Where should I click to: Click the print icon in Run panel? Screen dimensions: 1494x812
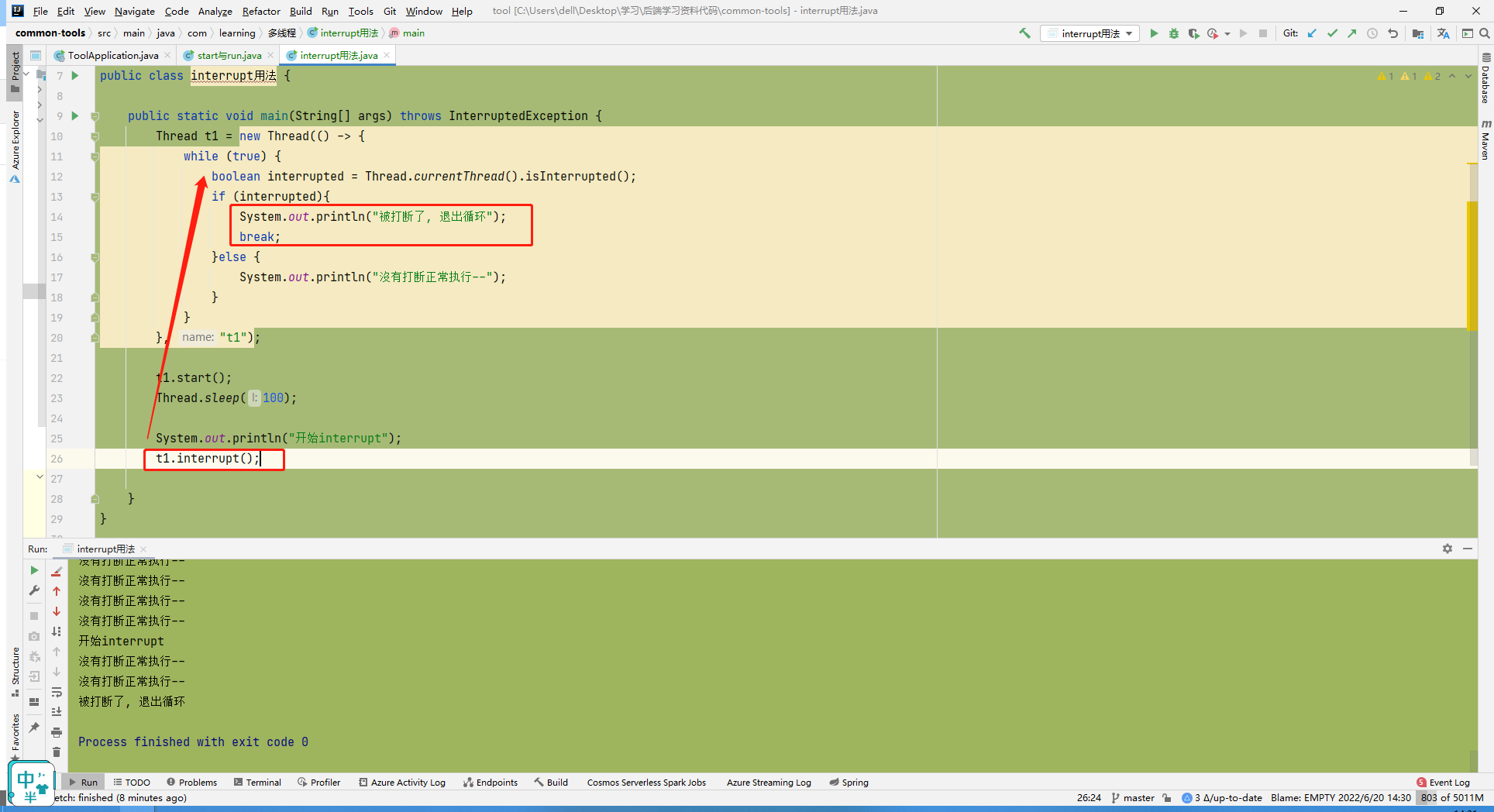point(57,732)
